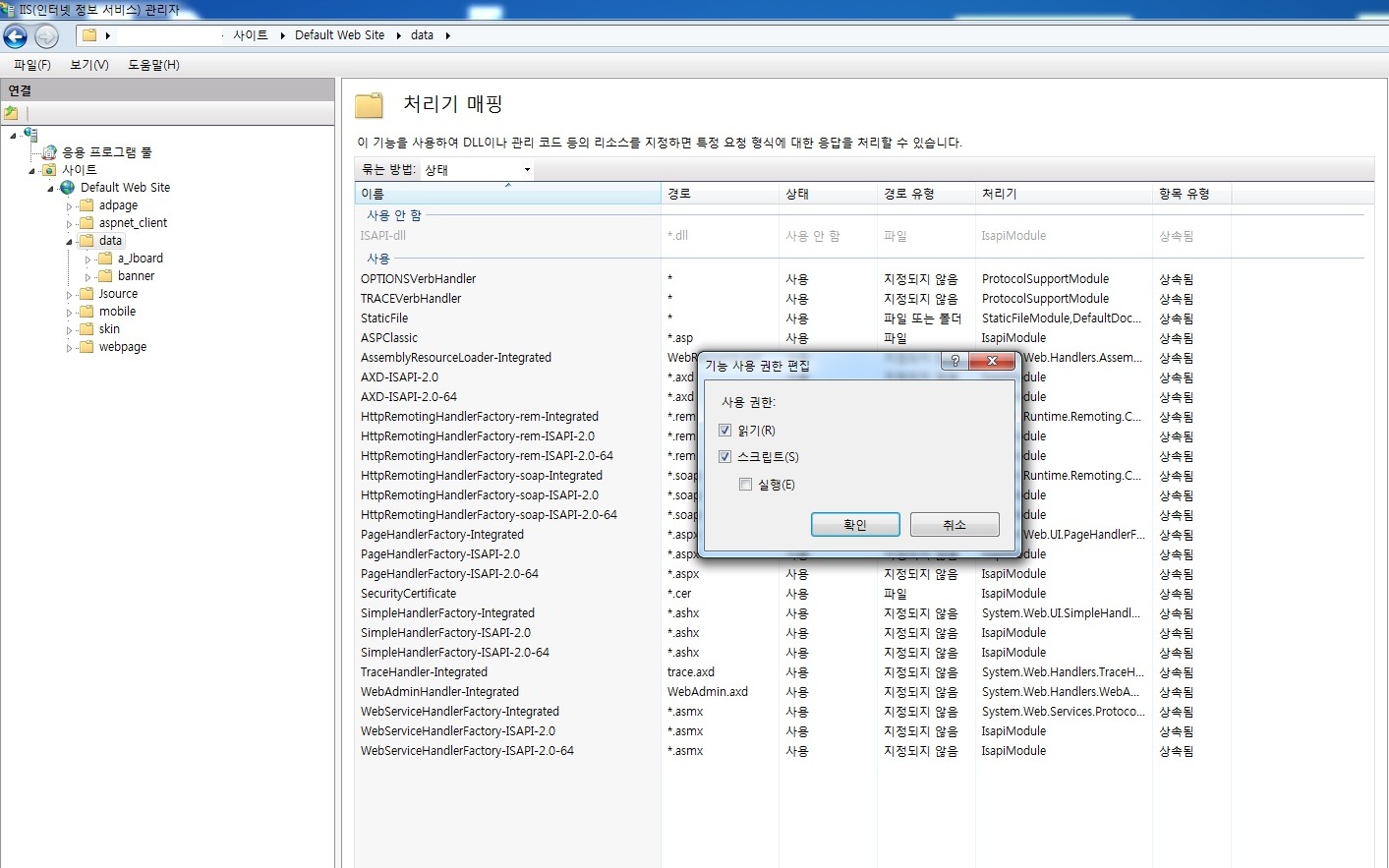Click the dialog help question-mark button

tap(955, 361)
